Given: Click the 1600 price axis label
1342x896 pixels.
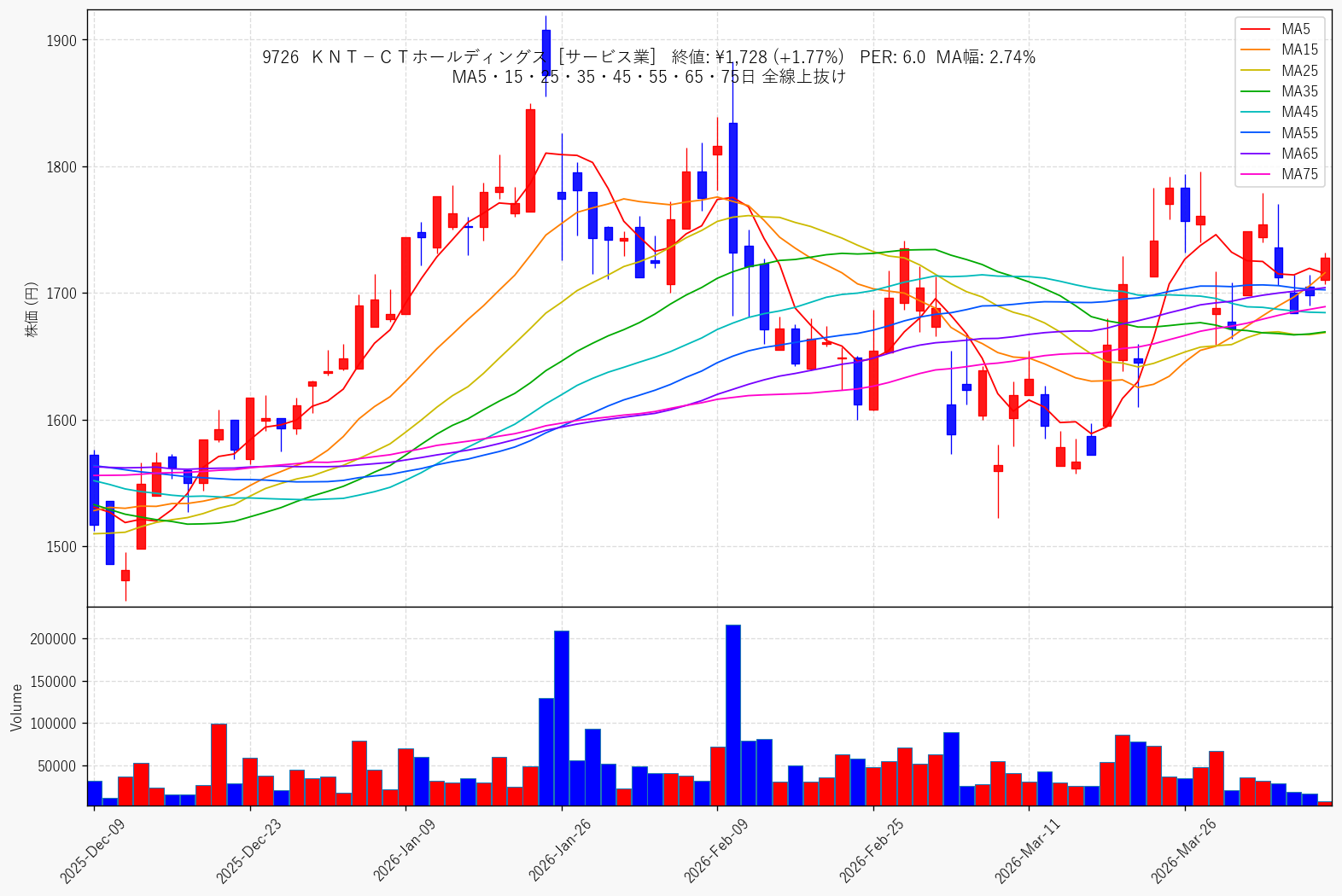Looking at the screenshot, I should [x=61, y=421].
